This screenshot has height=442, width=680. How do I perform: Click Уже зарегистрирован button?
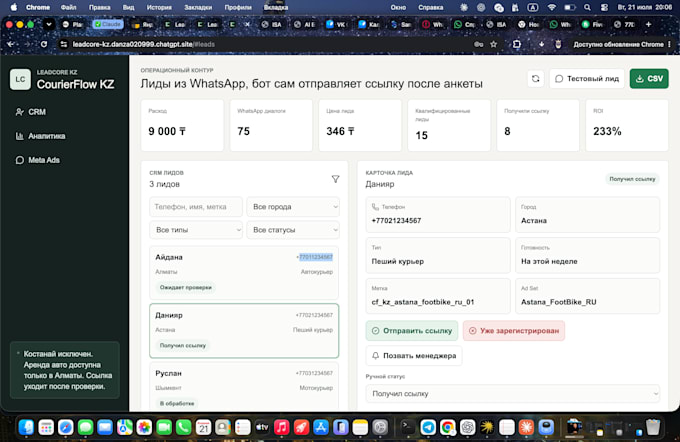point(514,331)
